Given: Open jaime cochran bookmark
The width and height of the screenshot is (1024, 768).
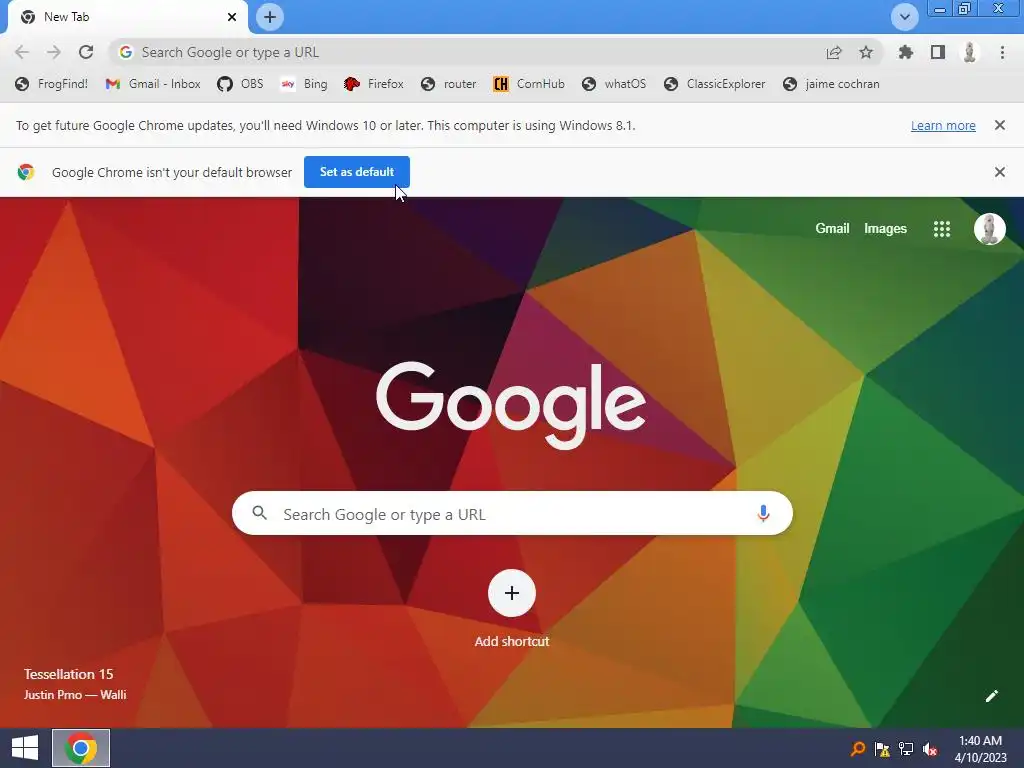Looking at the screenshot, I should 831,84.
